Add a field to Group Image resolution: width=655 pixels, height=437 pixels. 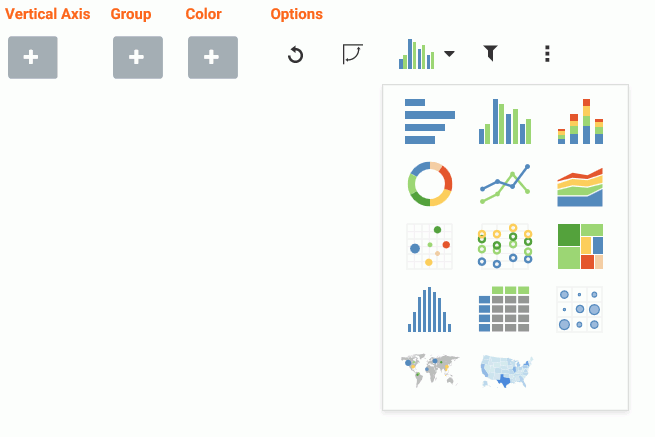coord(138,57)
